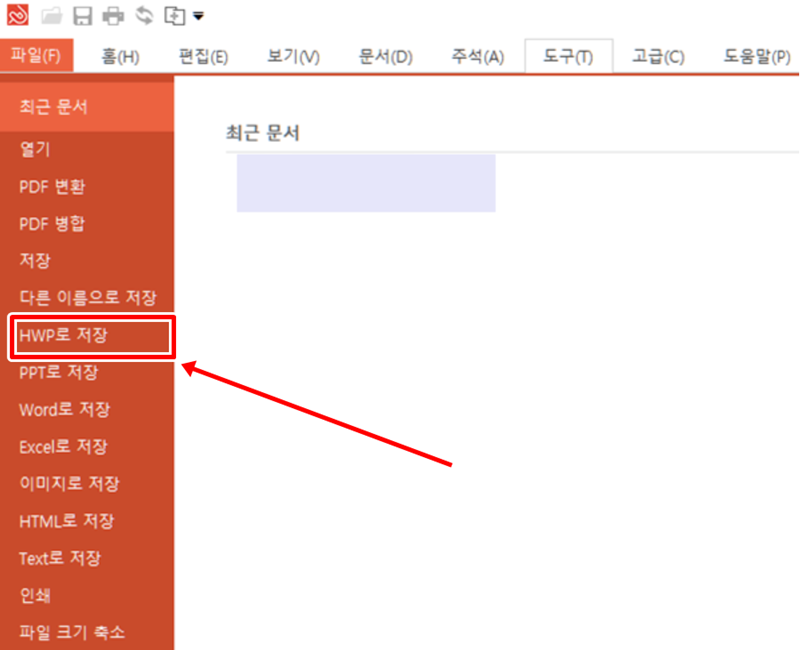Screen dimensions: 800x650
Task: Click the refresh arrows icon in toolbar
Action: 144,16
